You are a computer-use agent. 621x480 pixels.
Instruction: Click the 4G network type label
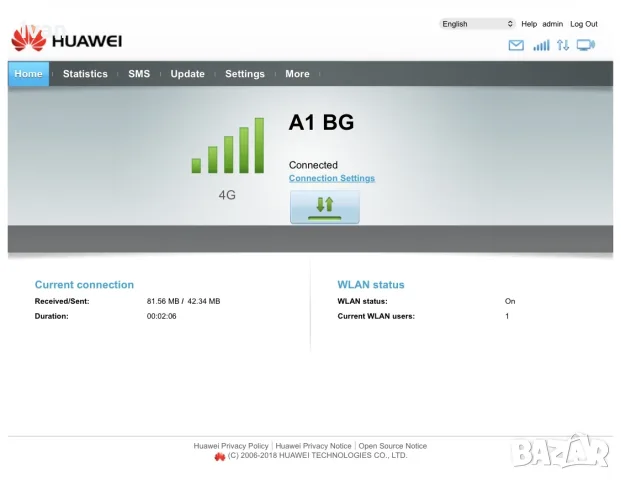click(227, 195)
